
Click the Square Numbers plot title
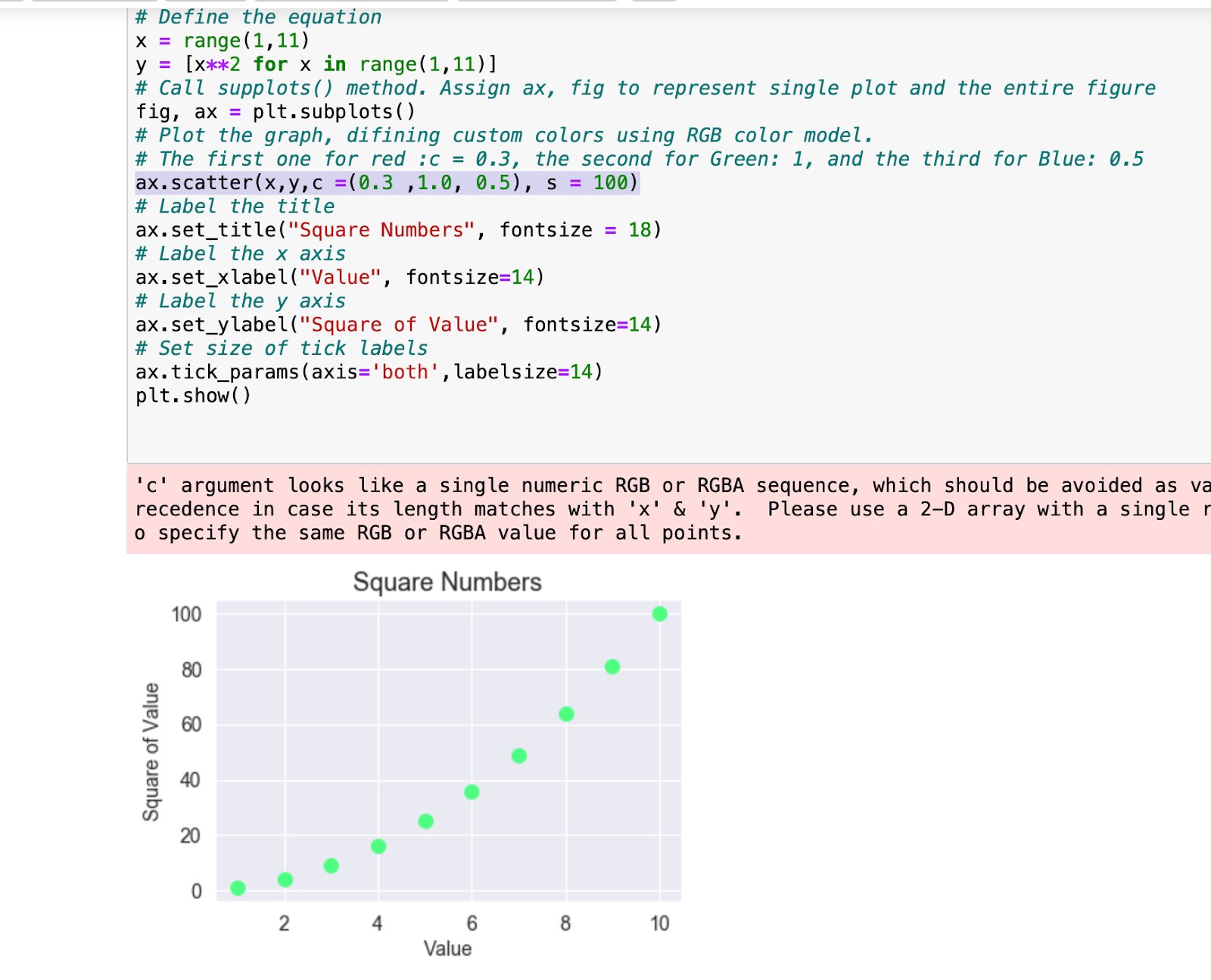446,581
